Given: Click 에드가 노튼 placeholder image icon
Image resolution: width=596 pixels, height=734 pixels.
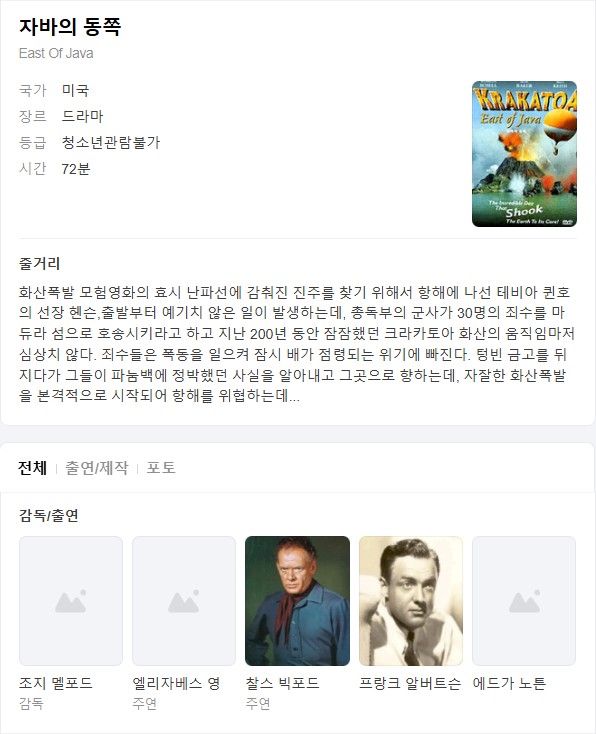Looking at the screenshot, I should coord(524,601).
